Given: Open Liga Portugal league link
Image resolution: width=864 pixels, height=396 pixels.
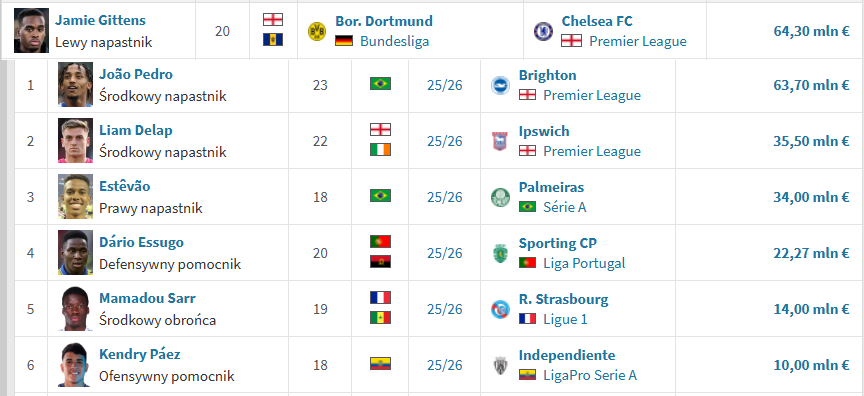Looking at the screenshot, I should 584,263.
